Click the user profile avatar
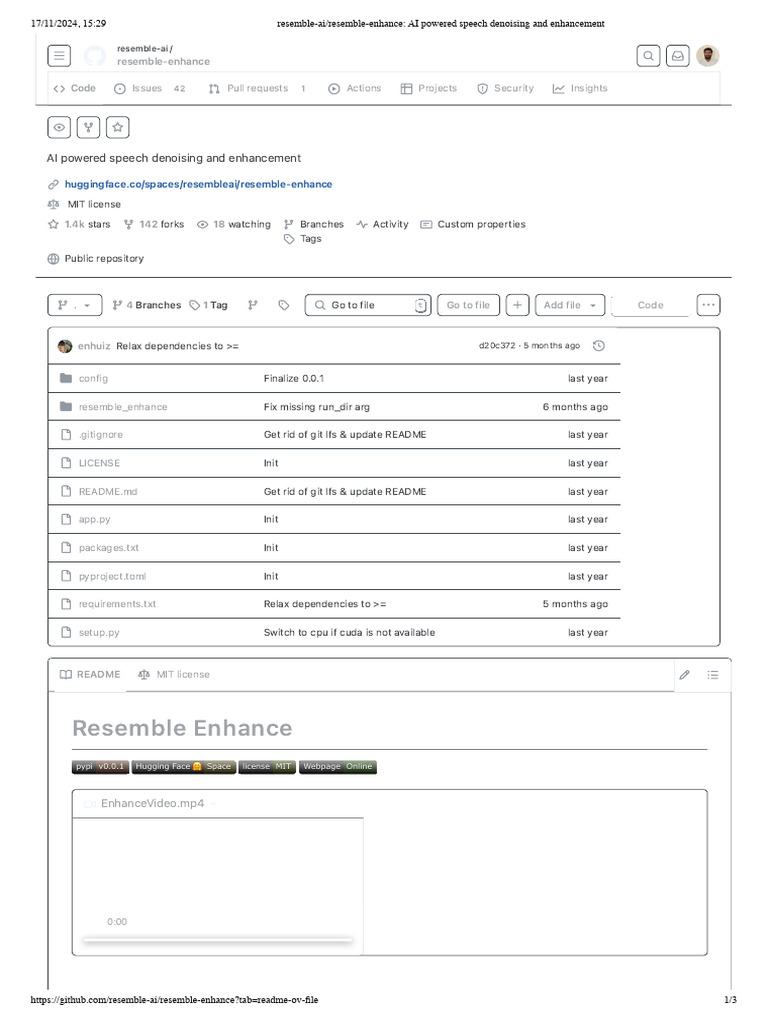This screenshot has height=1024, width=768. click(708, 56)
